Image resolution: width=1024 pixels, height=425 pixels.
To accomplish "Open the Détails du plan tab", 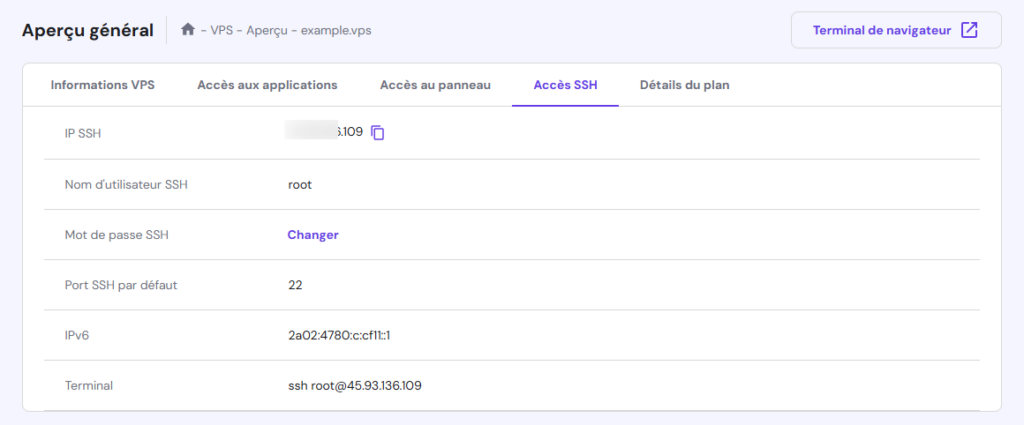I will [x=684, y=85].
